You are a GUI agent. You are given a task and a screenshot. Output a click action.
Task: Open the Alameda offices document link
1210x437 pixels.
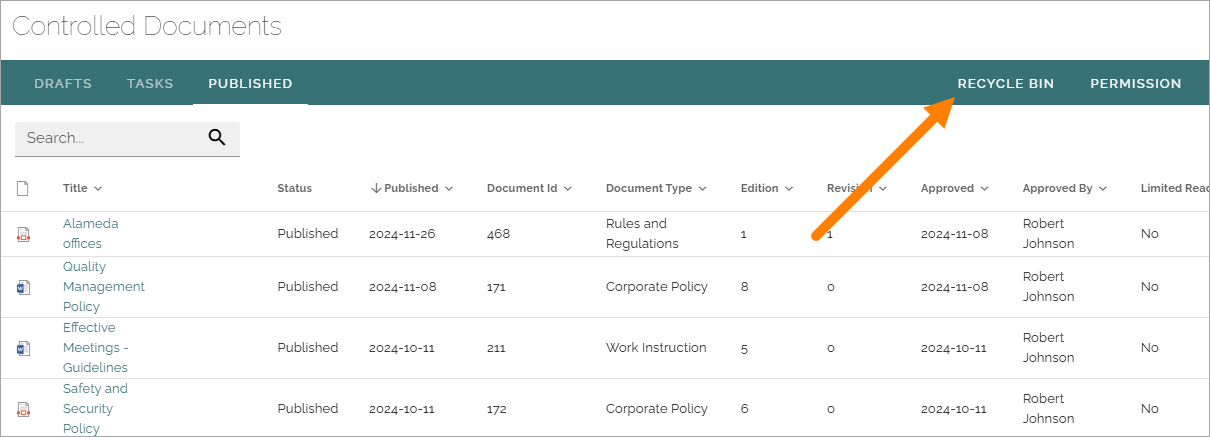point(90,233)
